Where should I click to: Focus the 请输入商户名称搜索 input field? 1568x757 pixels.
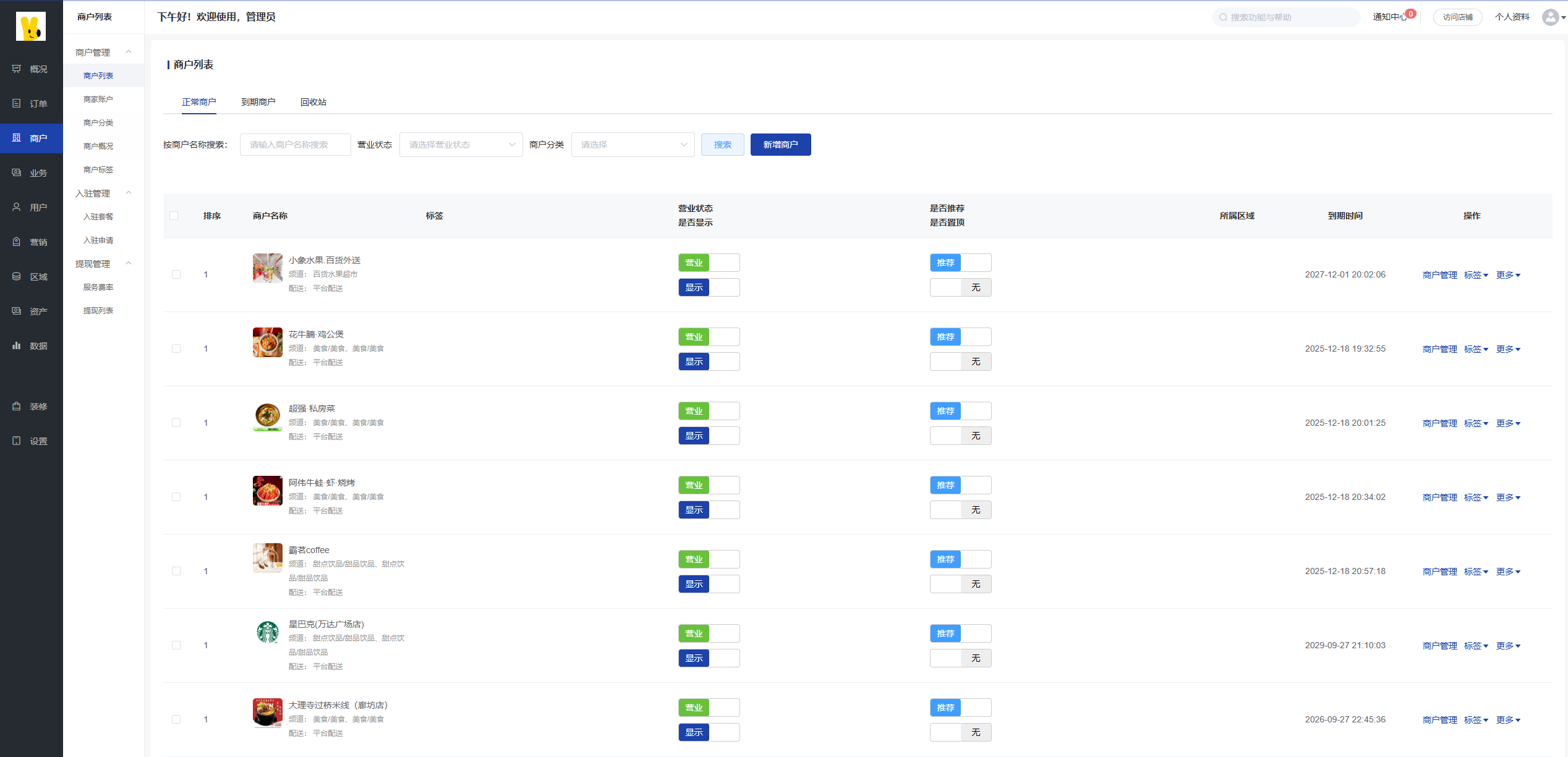[x=295, y=145]
